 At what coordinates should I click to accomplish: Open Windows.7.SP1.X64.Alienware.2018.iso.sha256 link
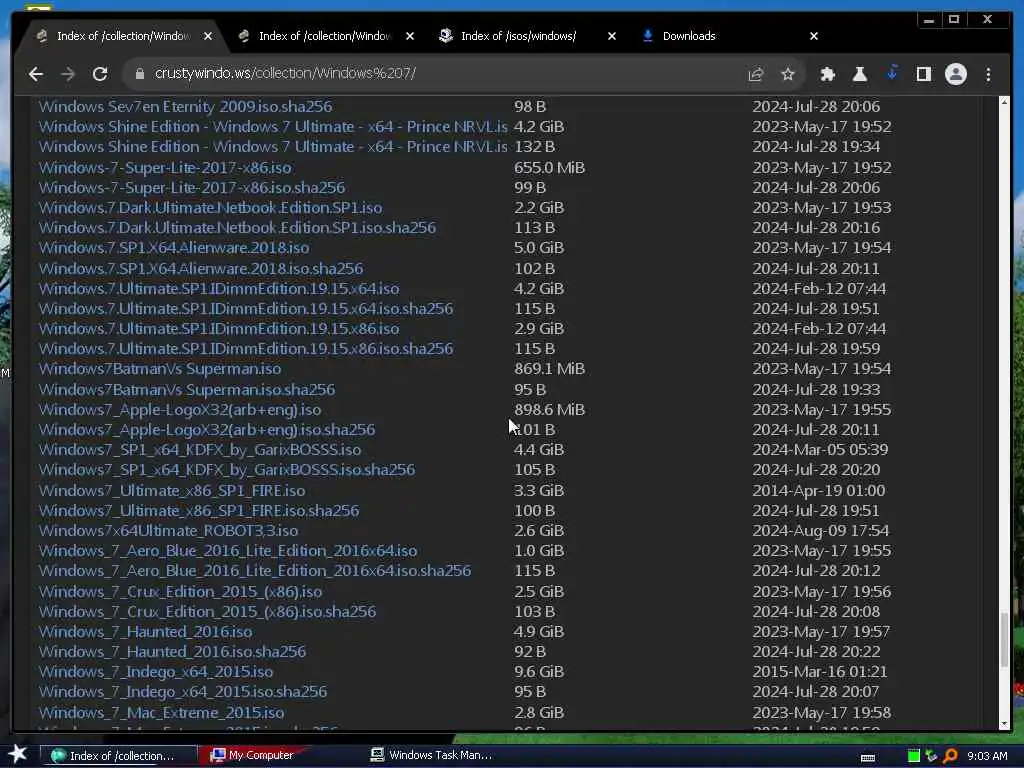coord(200,268)
